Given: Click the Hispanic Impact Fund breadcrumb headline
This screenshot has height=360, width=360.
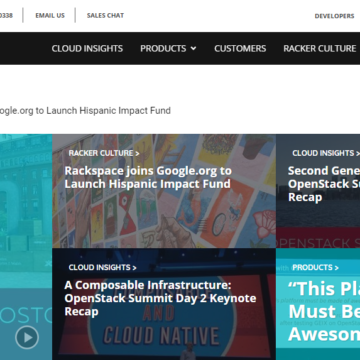Looking at the screenshot, I should [x=85, y=110].
